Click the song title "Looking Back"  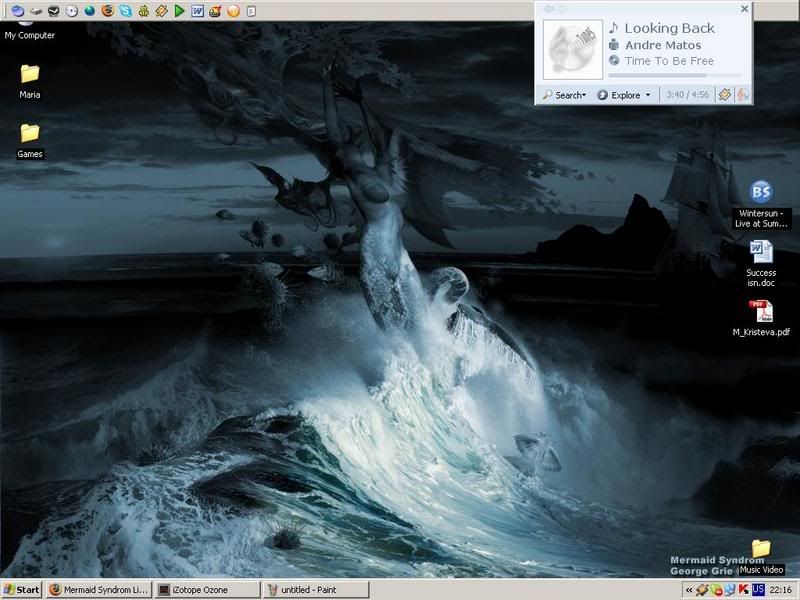coord(669,29)
